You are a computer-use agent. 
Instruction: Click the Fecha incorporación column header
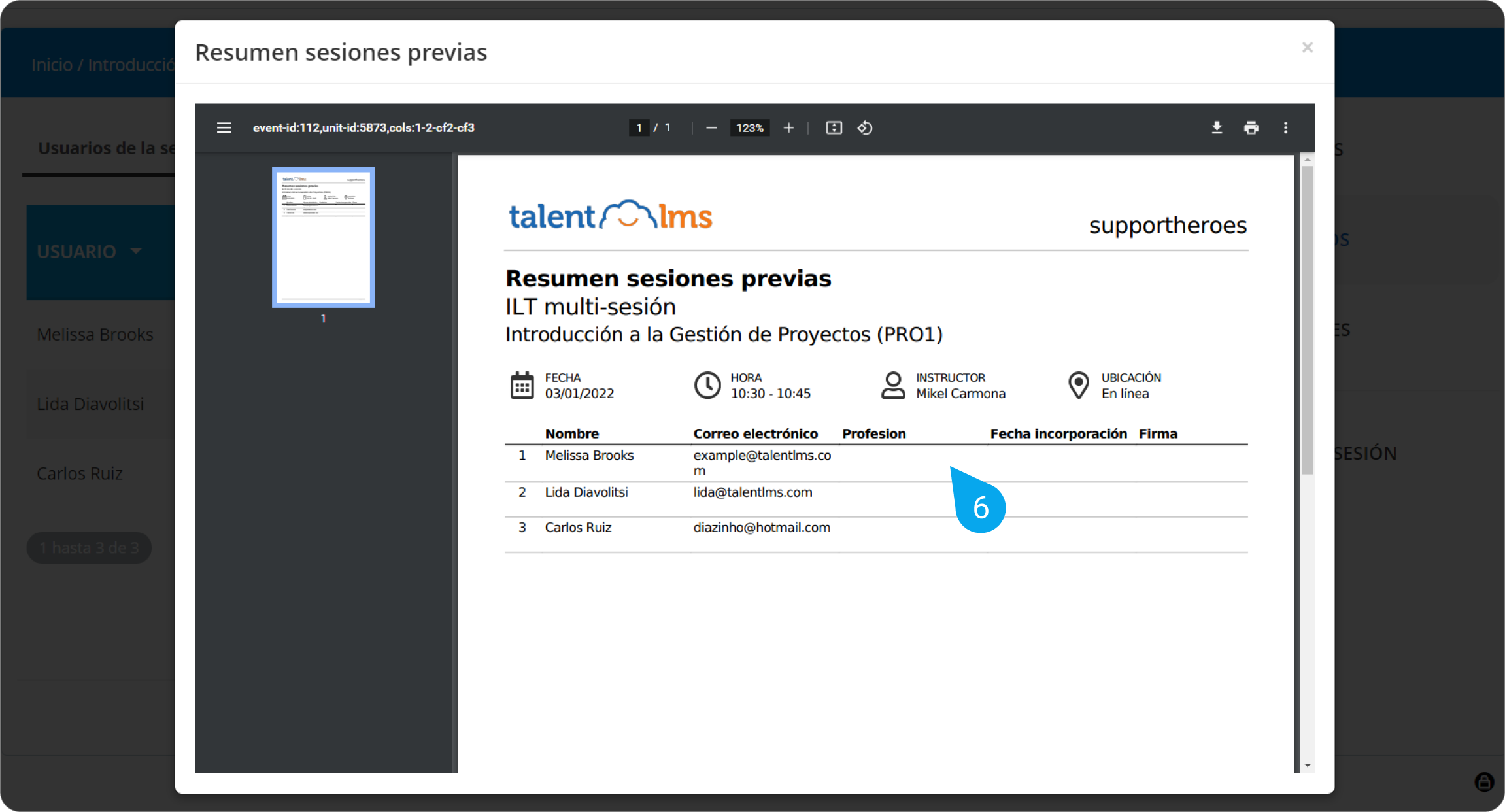point(1058,433)
